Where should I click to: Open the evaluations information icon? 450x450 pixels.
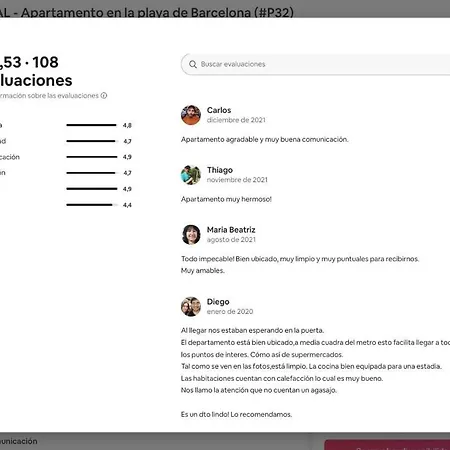pos(104,96)
